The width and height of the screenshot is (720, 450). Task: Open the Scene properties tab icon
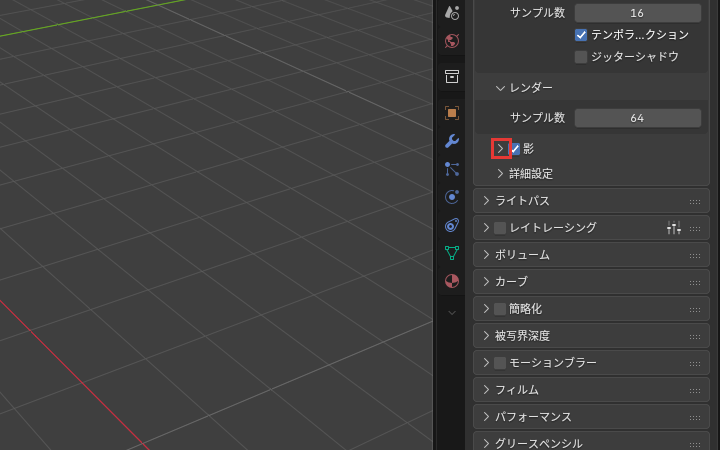coord(452,13)
